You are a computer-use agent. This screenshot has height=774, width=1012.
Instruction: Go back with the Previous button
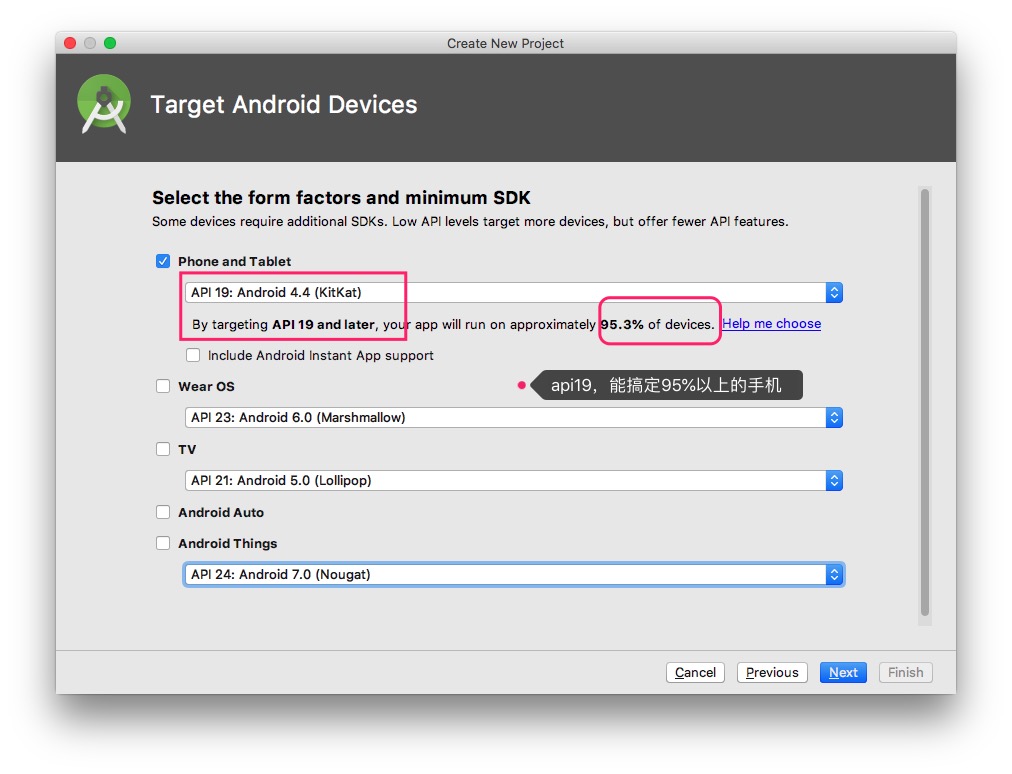click(x=772, y=673)
